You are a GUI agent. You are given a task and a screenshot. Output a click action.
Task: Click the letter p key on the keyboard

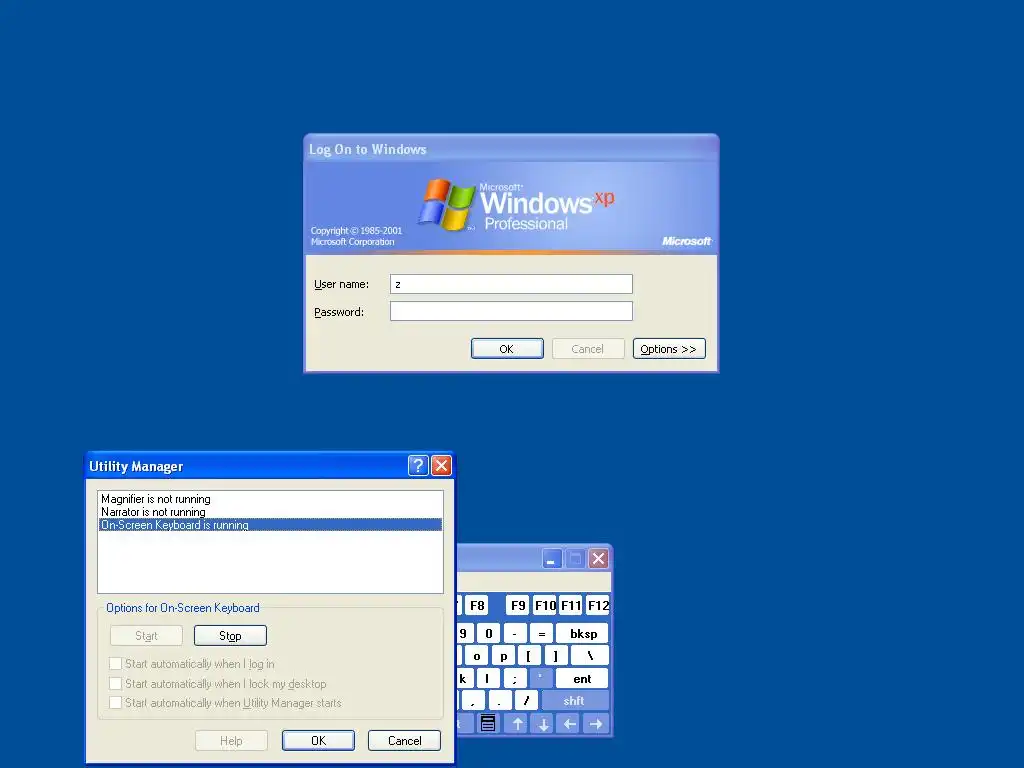click(504, 656)
